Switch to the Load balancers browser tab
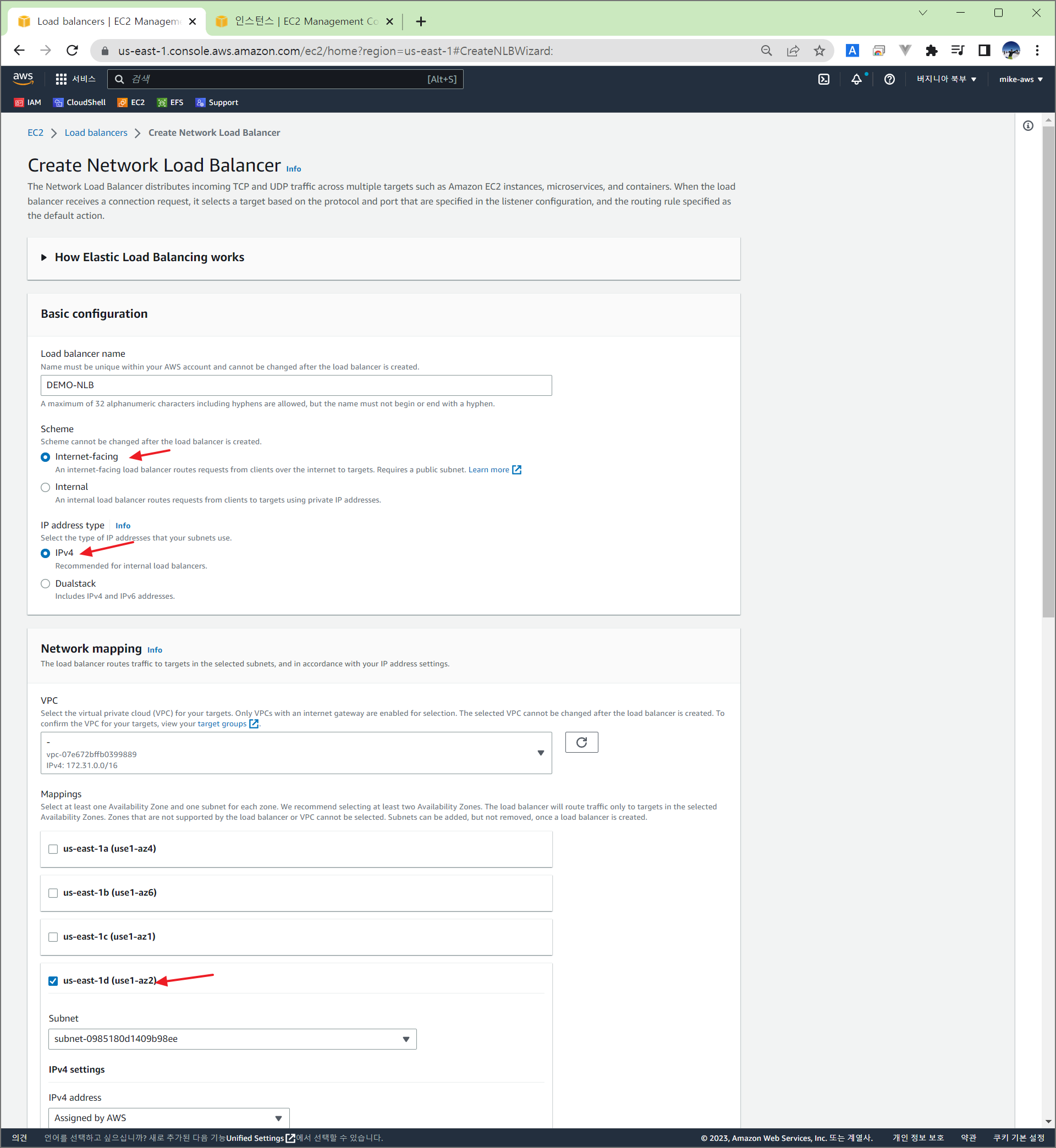This screenshot has width=1056, height=1148. click(106, 21)
